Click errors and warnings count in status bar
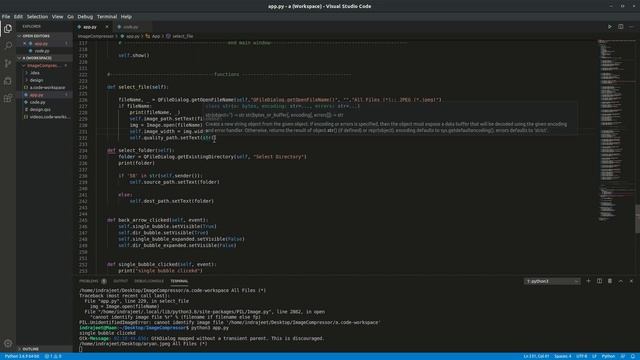Viewport: 640px width, 360px height. coord(53,356)
